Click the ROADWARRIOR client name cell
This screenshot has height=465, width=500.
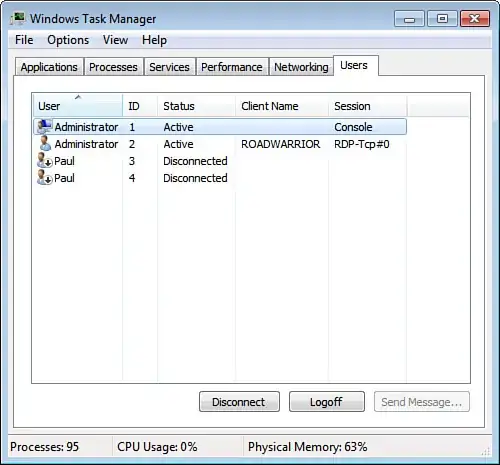point(281,144)
